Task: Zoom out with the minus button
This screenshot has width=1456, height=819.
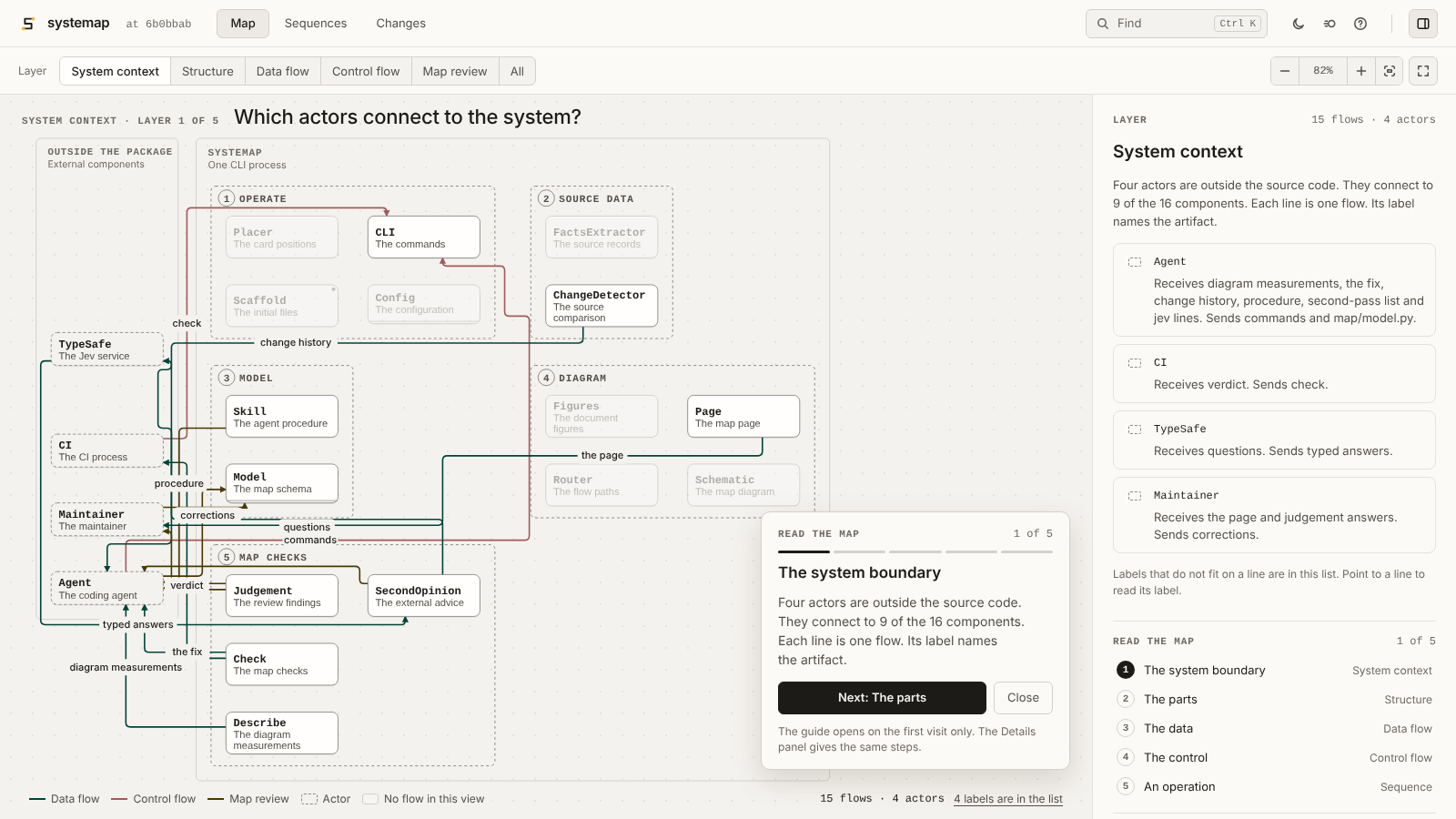Action: (x=1285, y=71)
